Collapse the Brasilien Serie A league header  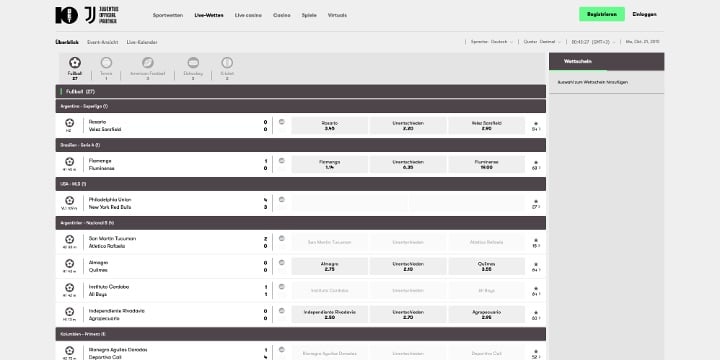(x=301, y=145)
